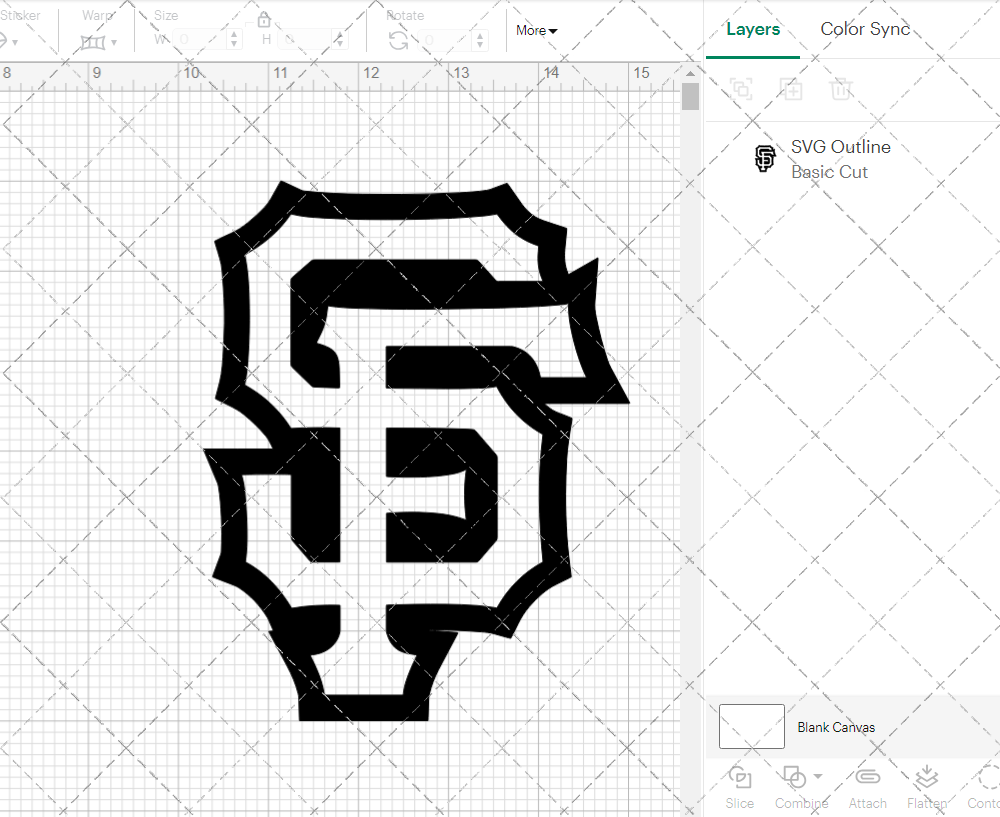Select the SF logo on canvas
Viewport: 1000px width, 817px height.
(x=416, y=451)
